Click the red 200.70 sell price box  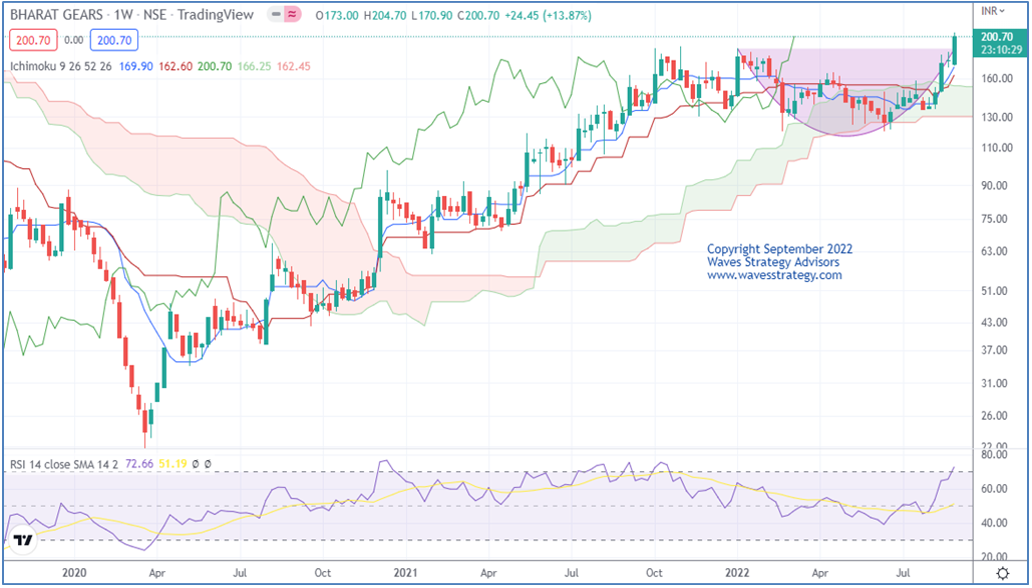coord(33,40)
